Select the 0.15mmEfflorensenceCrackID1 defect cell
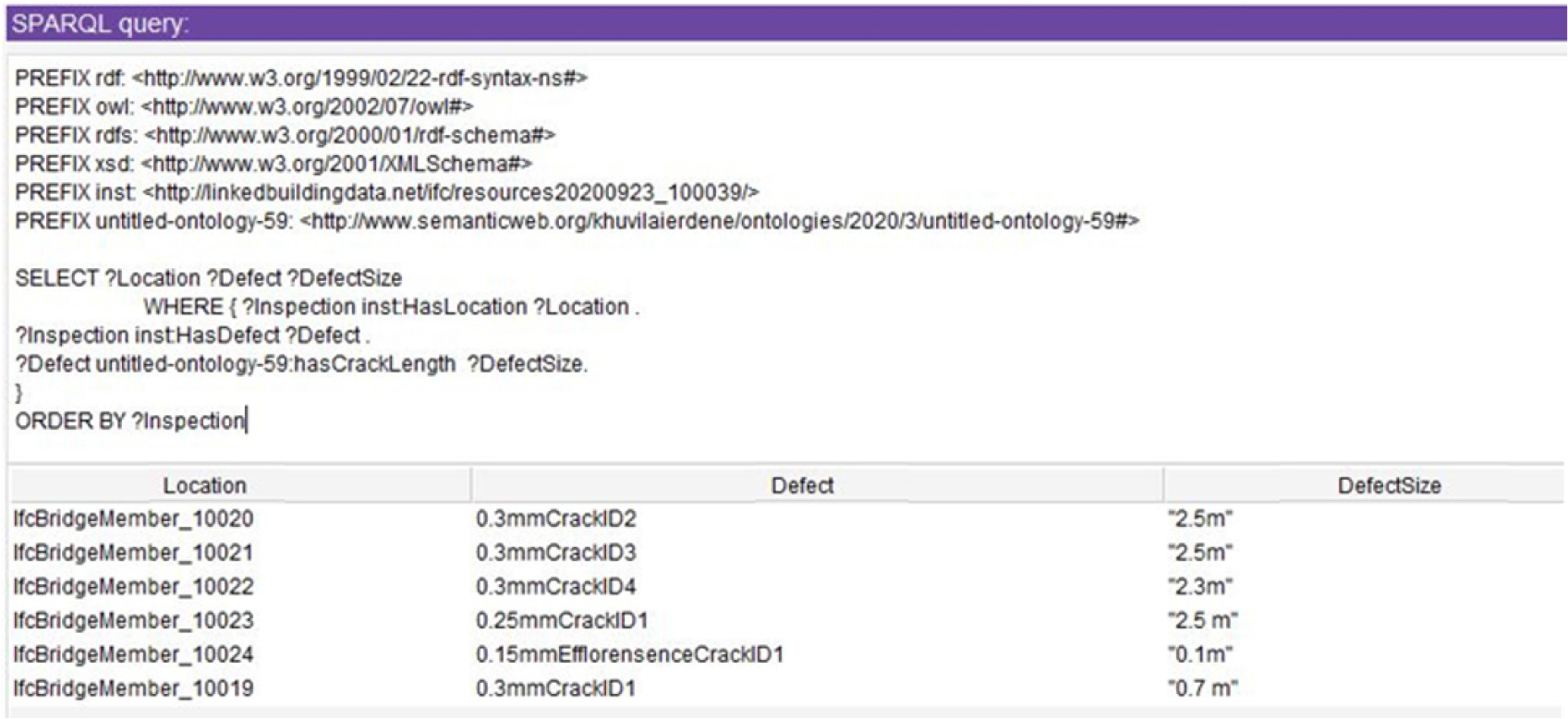Image resolution: width=1568 pixels, height=719 pixels. [629, 654]
